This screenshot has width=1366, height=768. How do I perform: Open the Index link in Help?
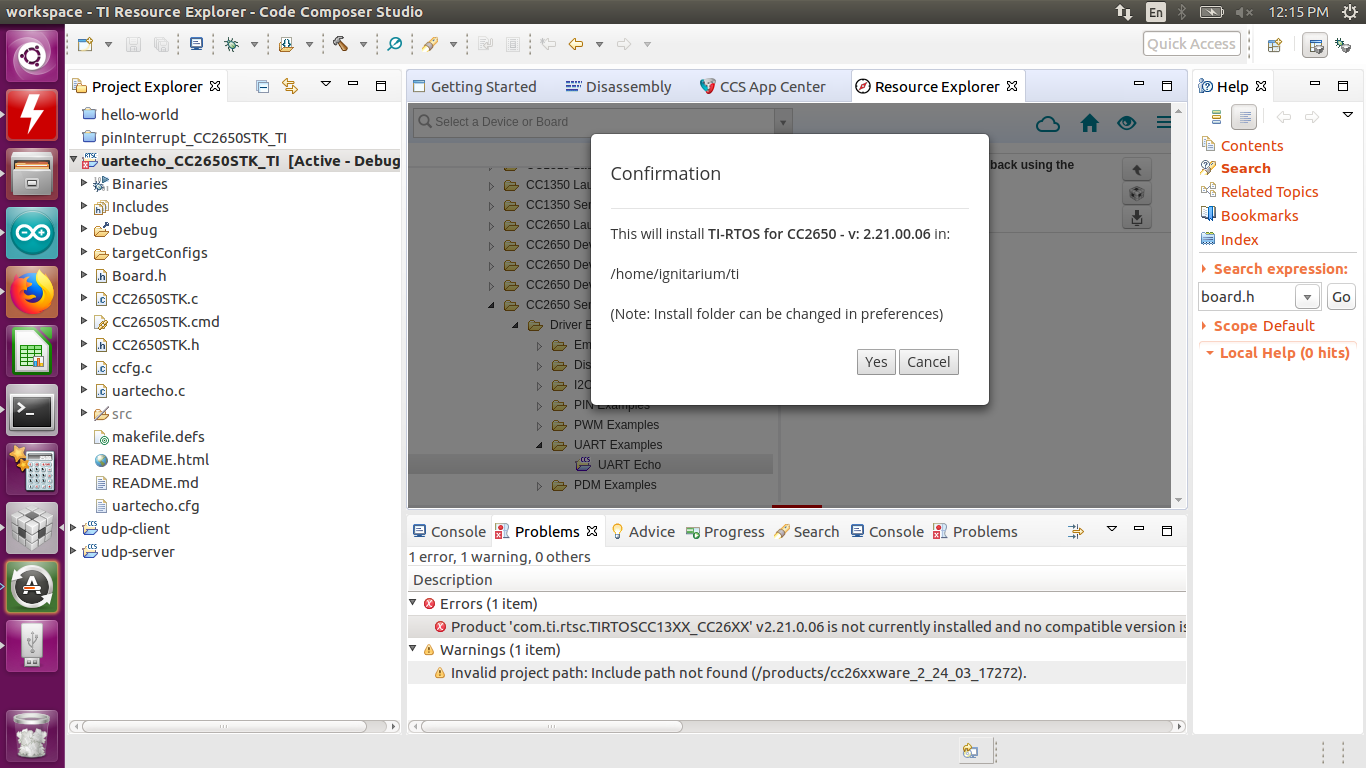click(1239, 240)
